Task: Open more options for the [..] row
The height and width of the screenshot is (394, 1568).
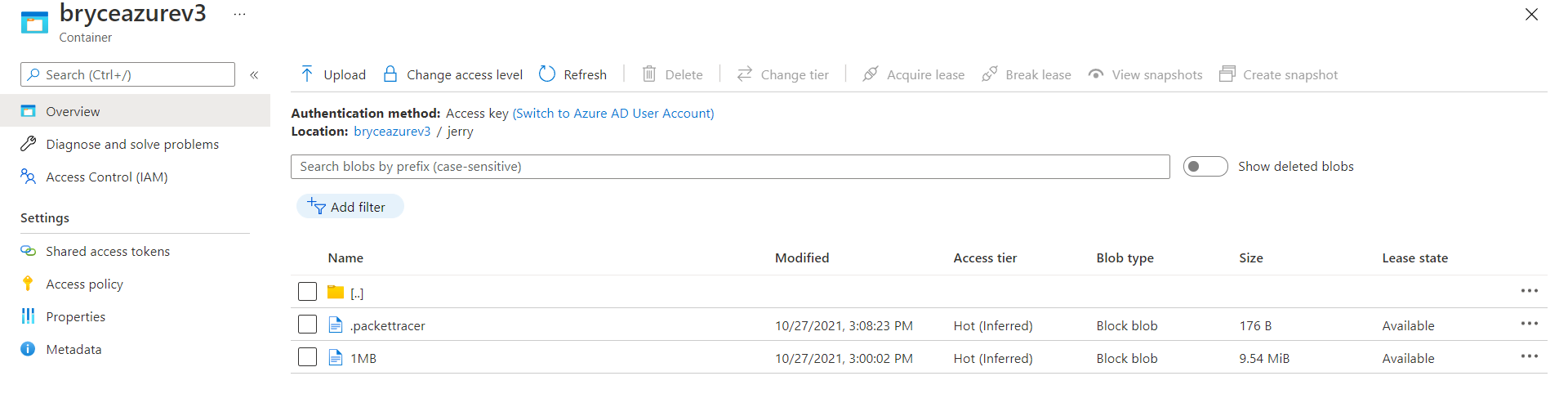Action: click(x=1530, y=291)
